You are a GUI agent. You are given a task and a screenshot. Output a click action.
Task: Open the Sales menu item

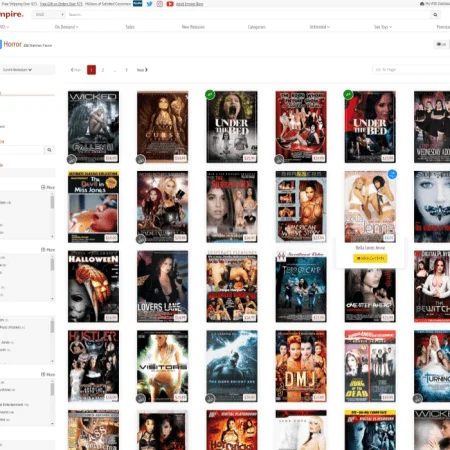pyautogui.click(x=130, y=27)
